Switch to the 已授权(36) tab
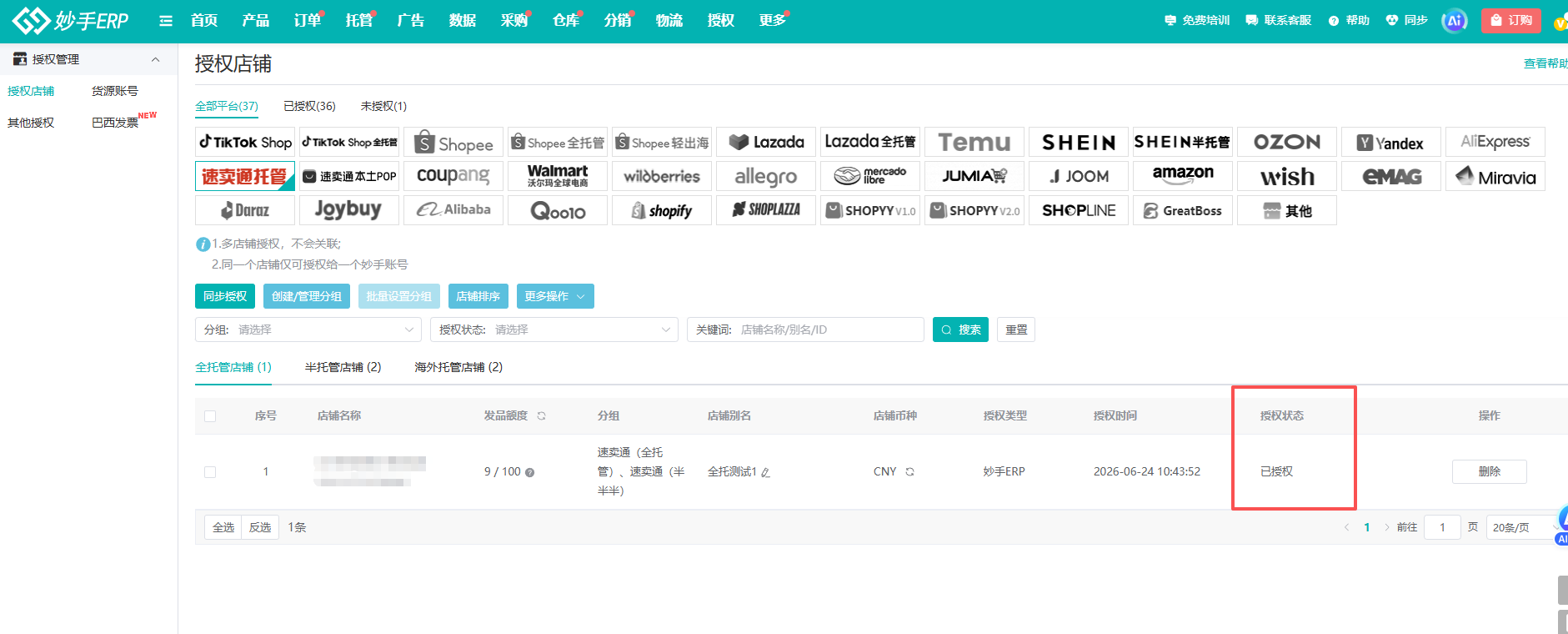Viewport: 1568px width, 634px height. point(309,106)
